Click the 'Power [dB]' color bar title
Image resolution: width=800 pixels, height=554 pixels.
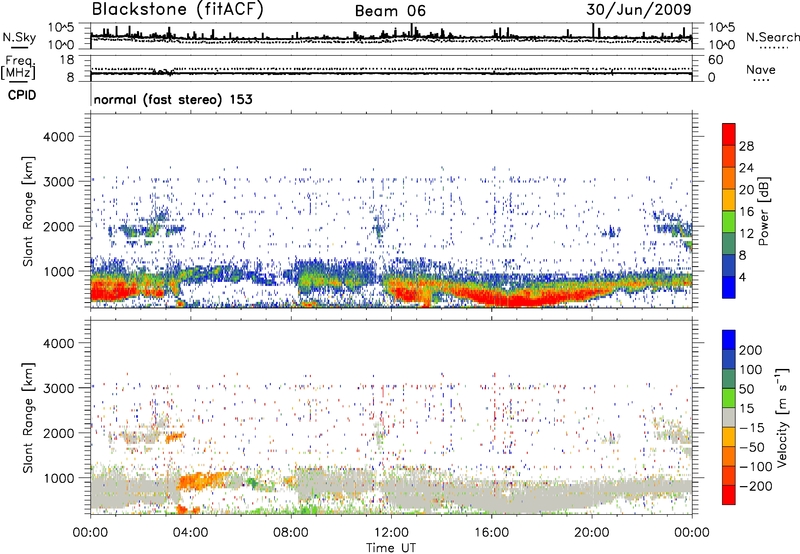(x=764, y=211)
